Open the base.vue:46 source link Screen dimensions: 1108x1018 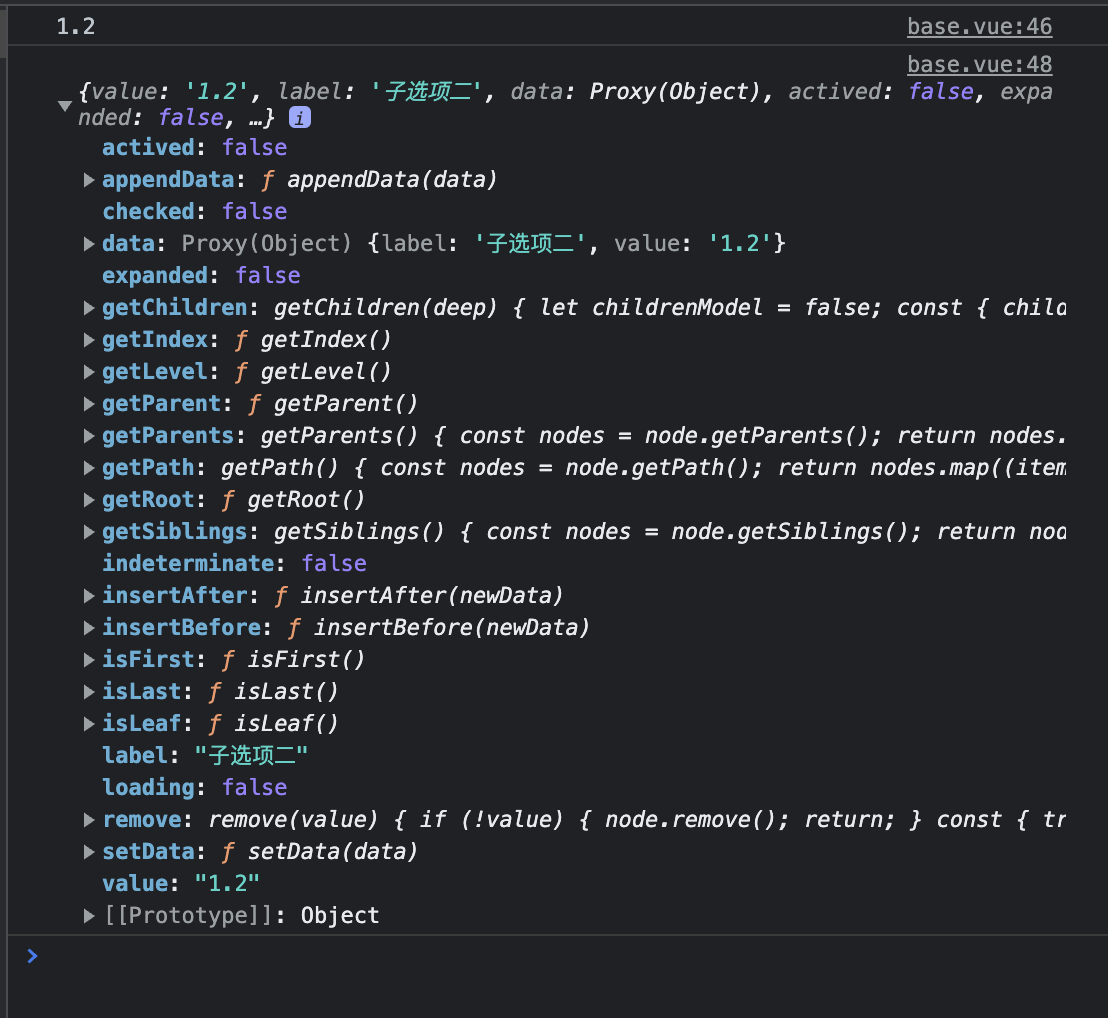(978, 26)
